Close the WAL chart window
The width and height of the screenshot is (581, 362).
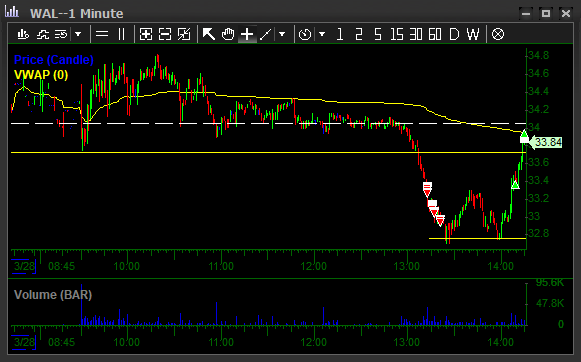565,14
